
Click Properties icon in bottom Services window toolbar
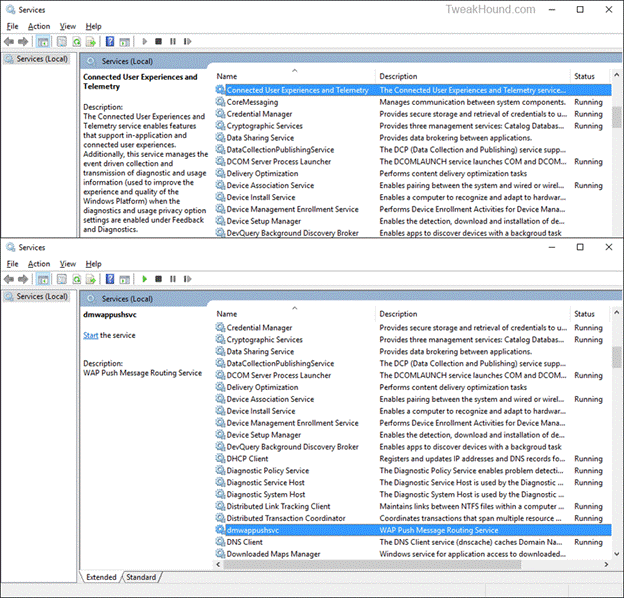point(62,279)
